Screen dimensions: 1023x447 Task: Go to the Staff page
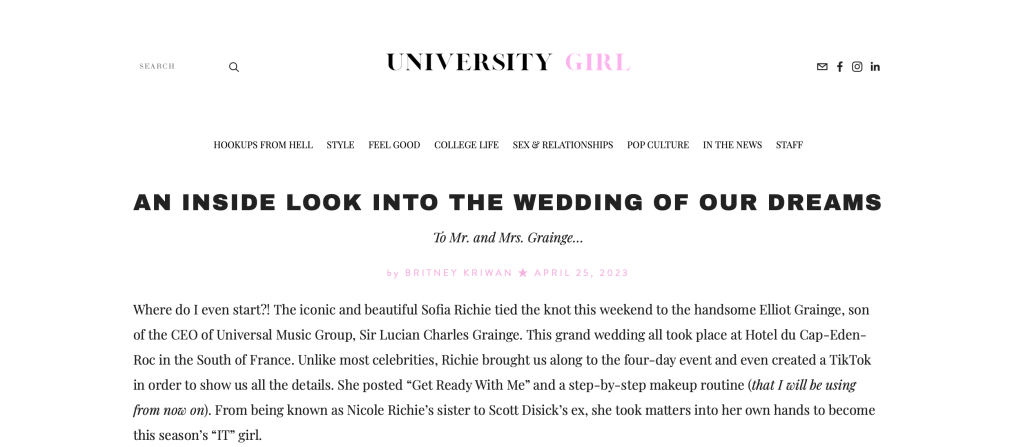click(x=789, y=145)
